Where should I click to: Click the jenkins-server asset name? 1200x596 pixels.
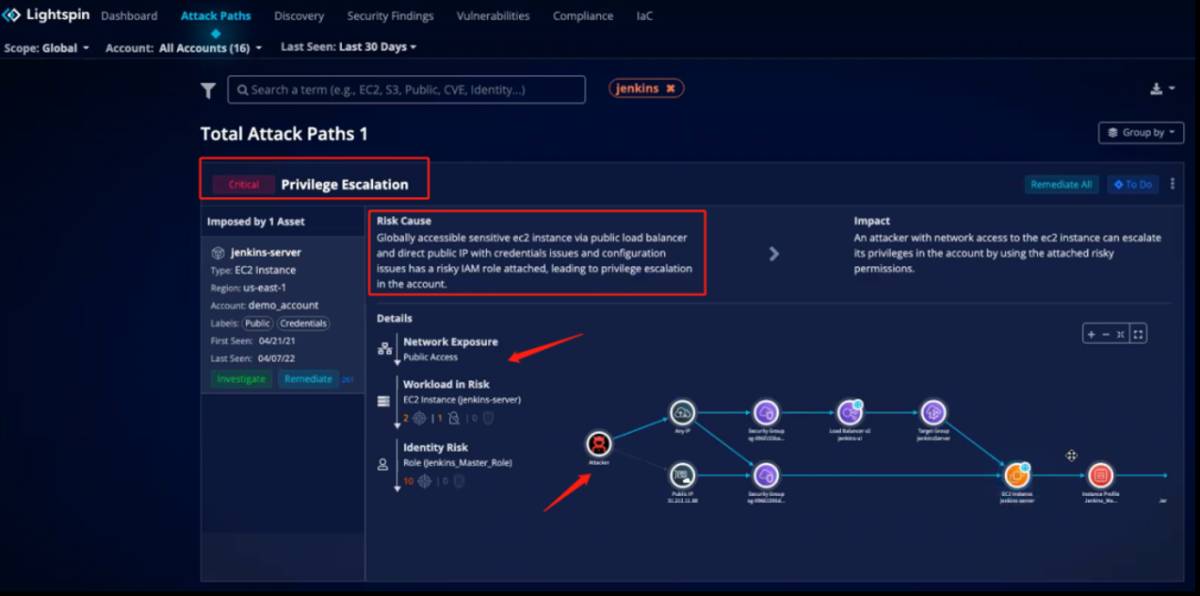(266, 253)
